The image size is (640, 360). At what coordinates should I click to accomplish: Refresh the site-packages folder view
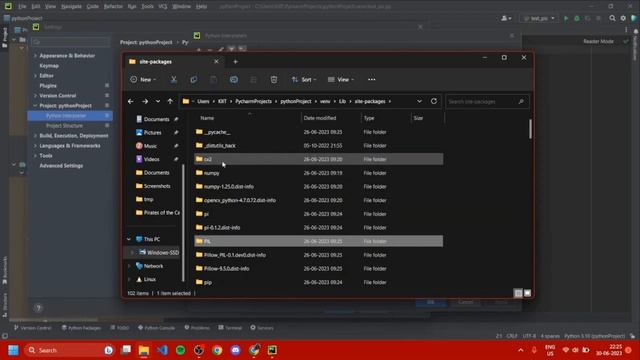(433, 101)
